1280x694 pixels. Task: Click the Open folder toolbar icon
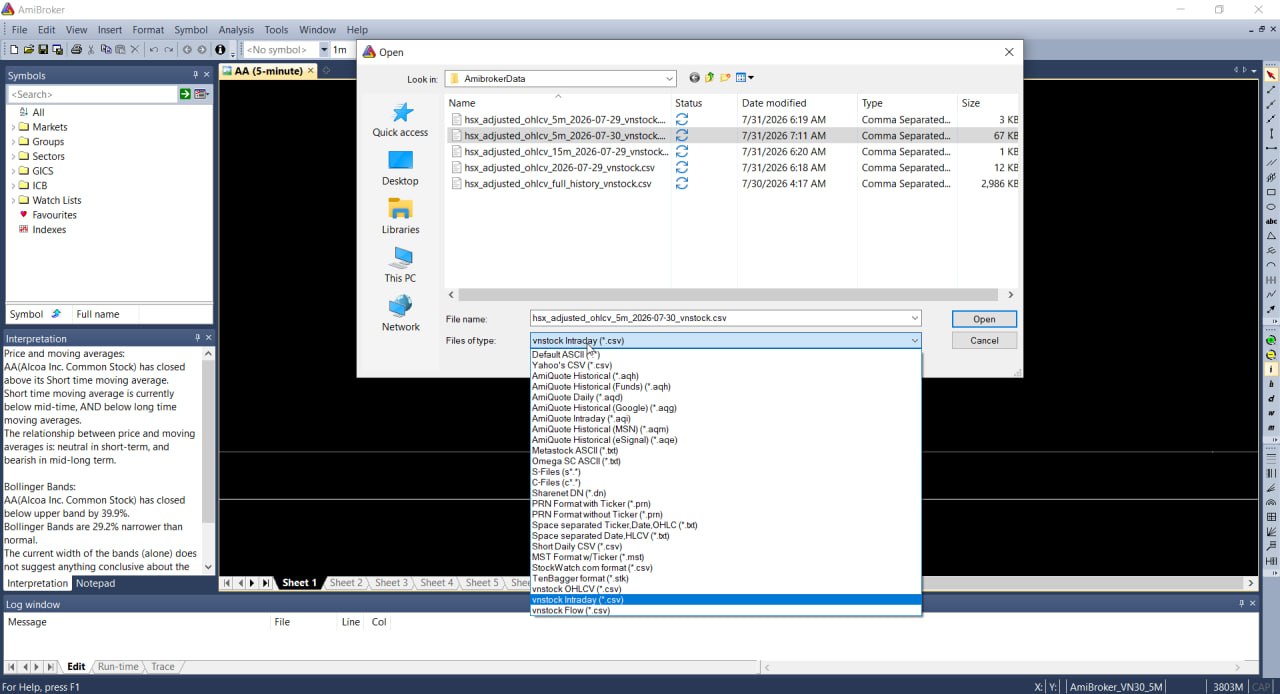coord(29,49)
